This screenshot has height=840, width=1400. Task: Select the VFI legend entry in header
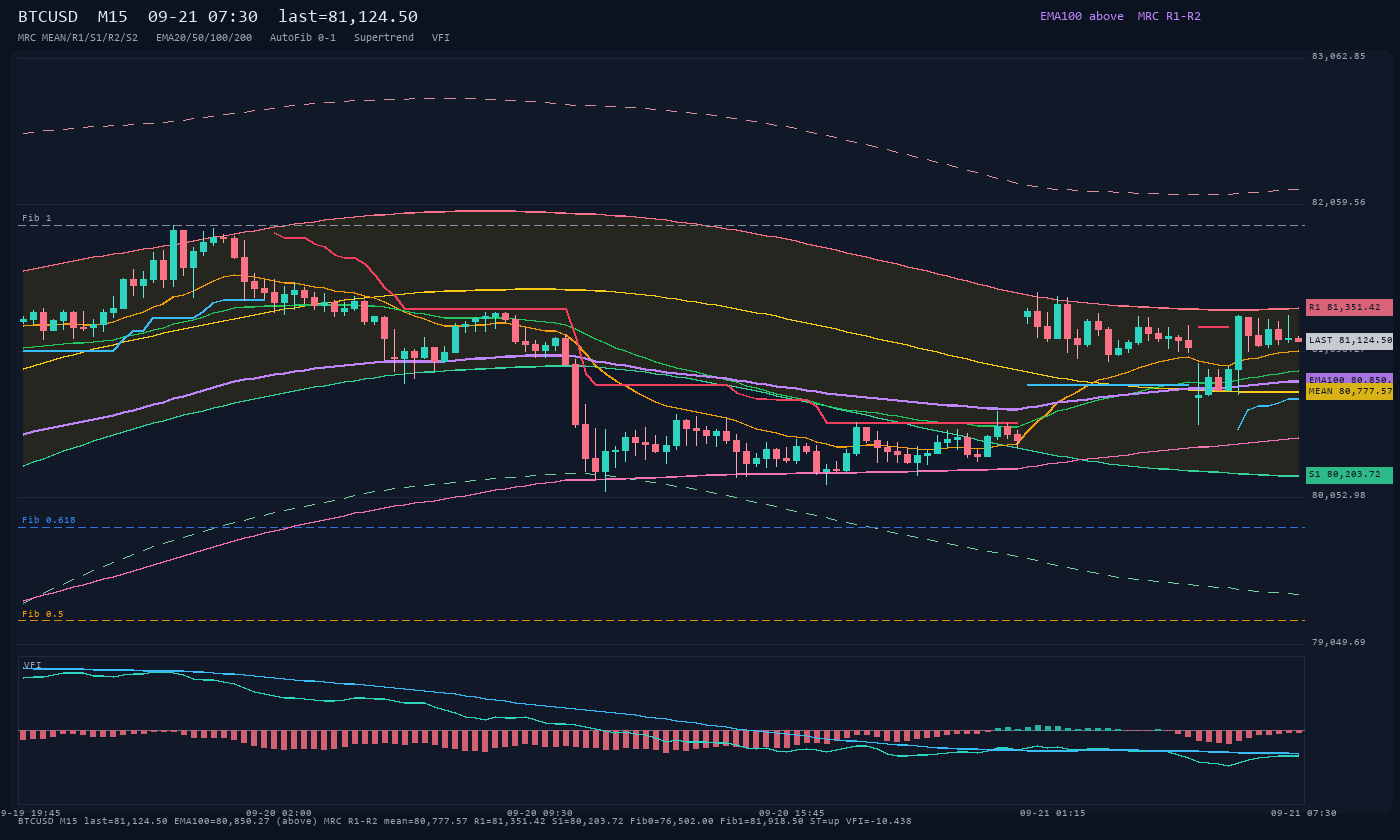(441, 37)
